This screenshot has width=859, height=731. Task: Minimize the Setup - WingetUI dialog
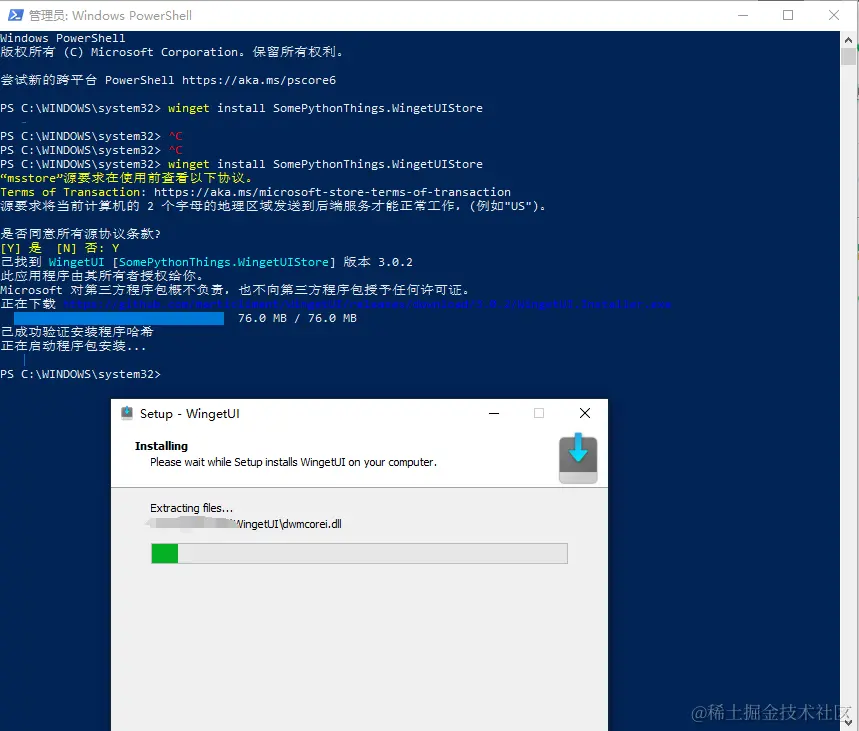494,413
